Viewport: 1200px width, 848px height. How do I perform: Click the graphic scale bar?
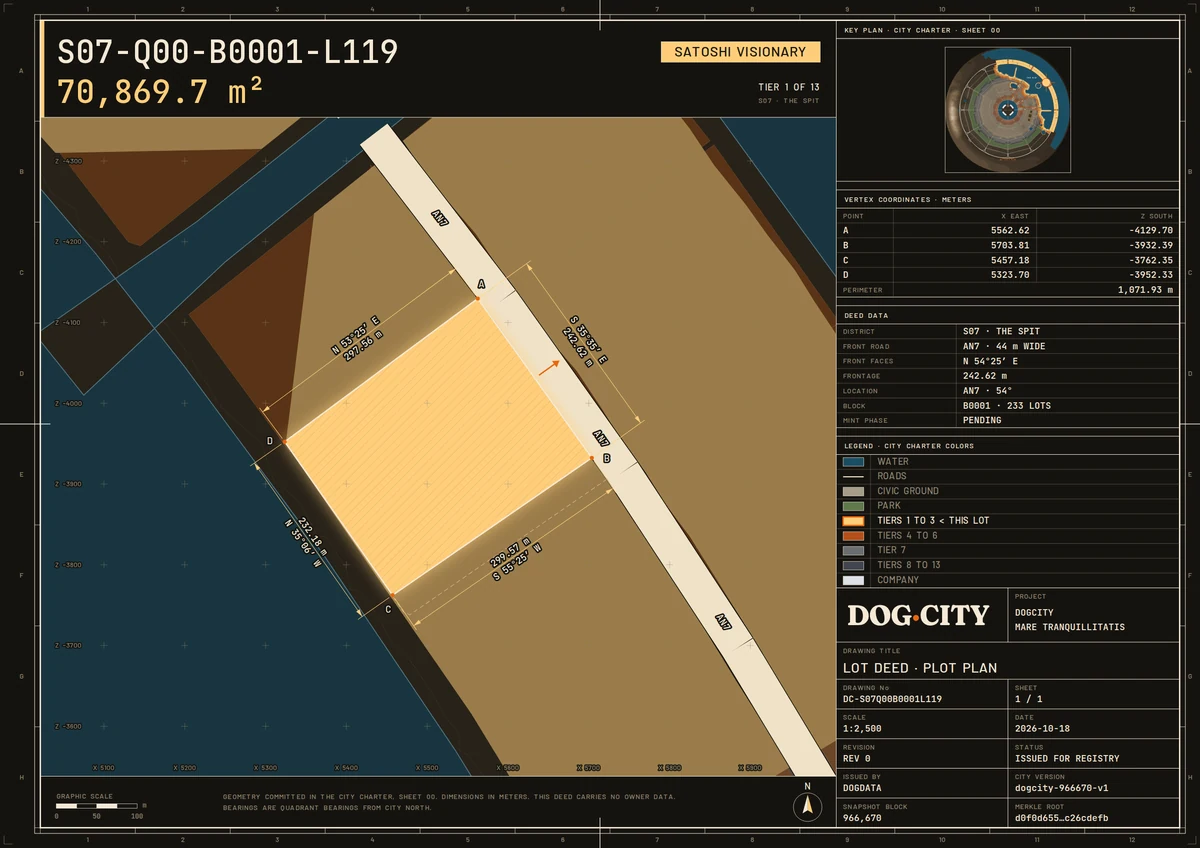click(97, 805)
